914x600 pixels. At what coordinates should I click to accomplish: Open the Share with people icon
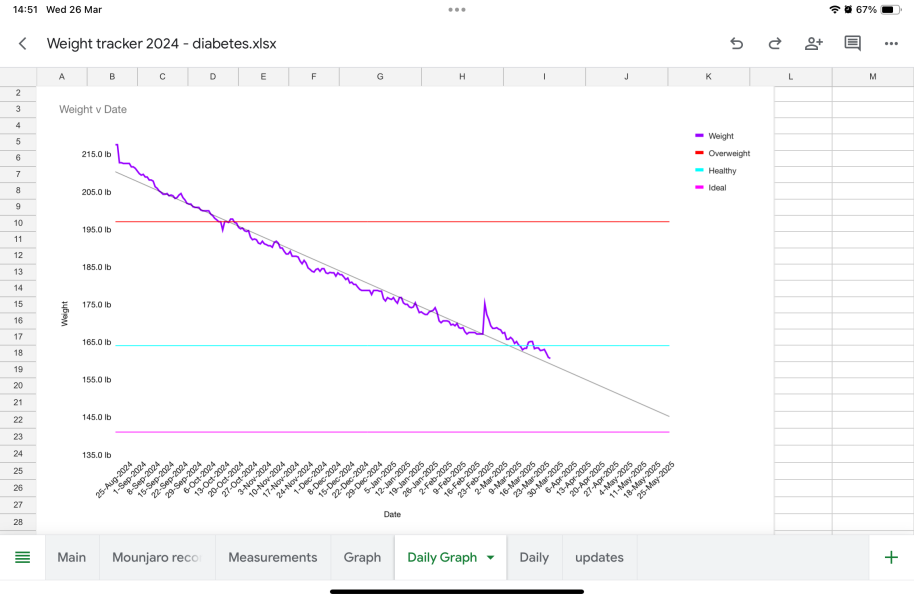click(x=813, y=44)
